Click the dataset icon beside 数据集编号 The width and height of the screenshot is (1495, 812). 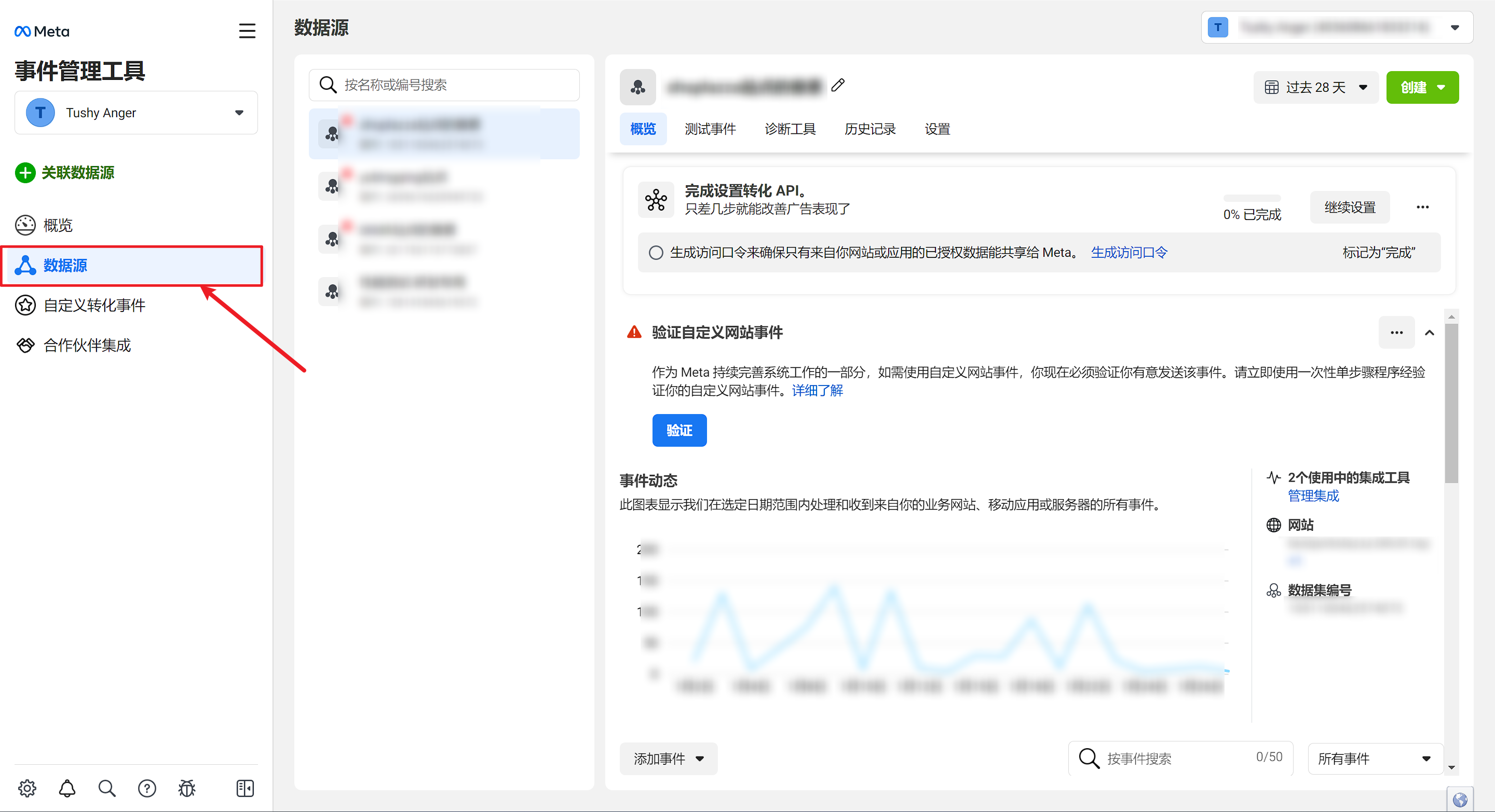(x=1273, y=590)
